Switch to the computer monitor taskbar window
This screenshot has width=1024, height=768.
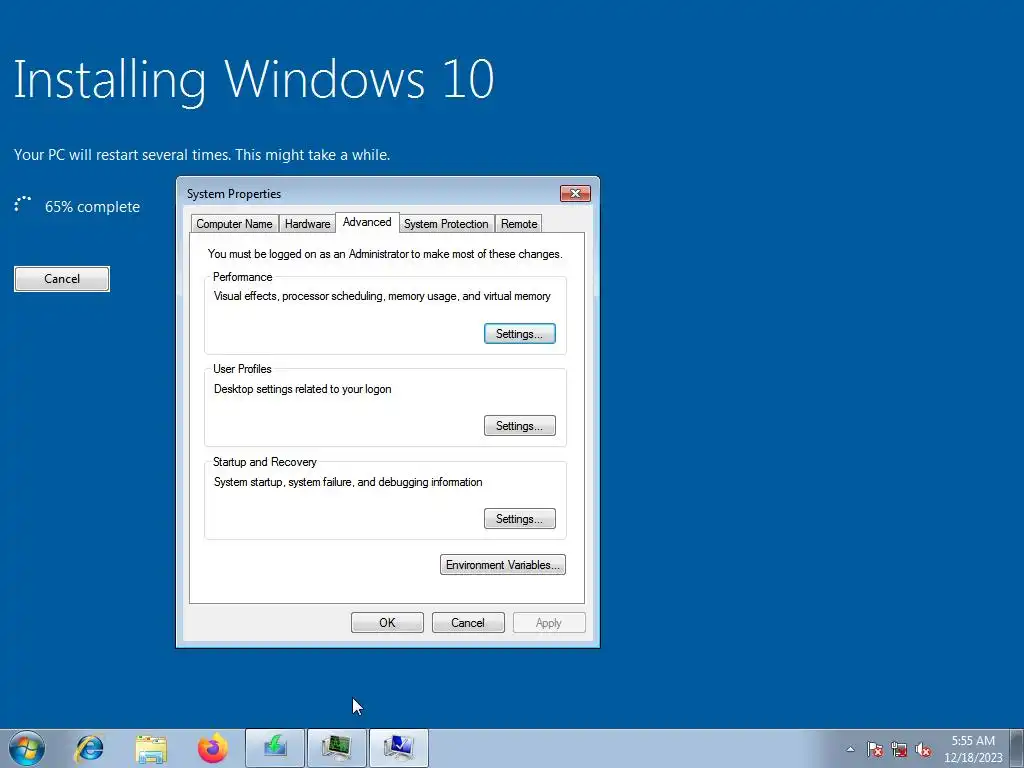click(336, 748)
